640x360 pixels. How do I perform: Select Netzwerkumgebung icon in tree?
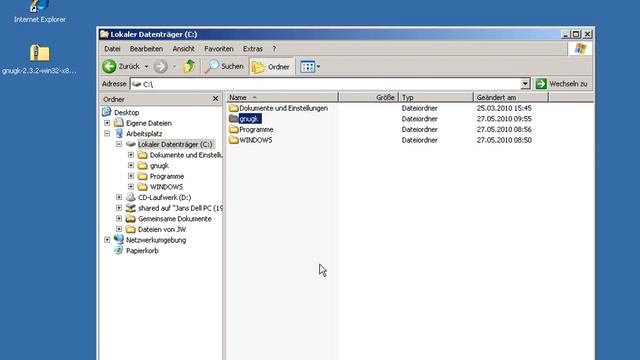(119, 239)
